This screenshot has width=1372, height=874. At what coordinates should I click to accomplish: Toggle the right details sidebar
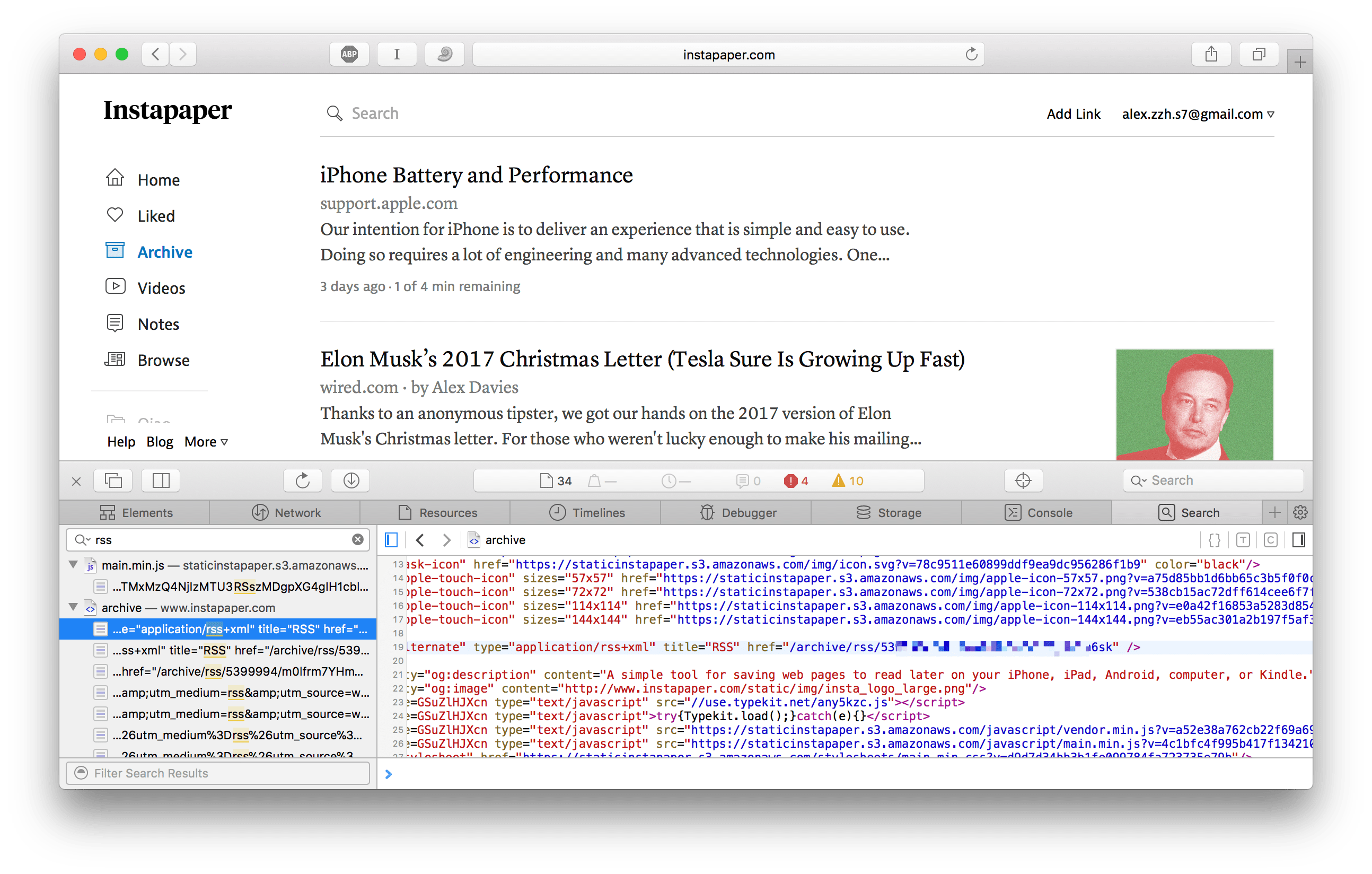(x=1298, y=540)
